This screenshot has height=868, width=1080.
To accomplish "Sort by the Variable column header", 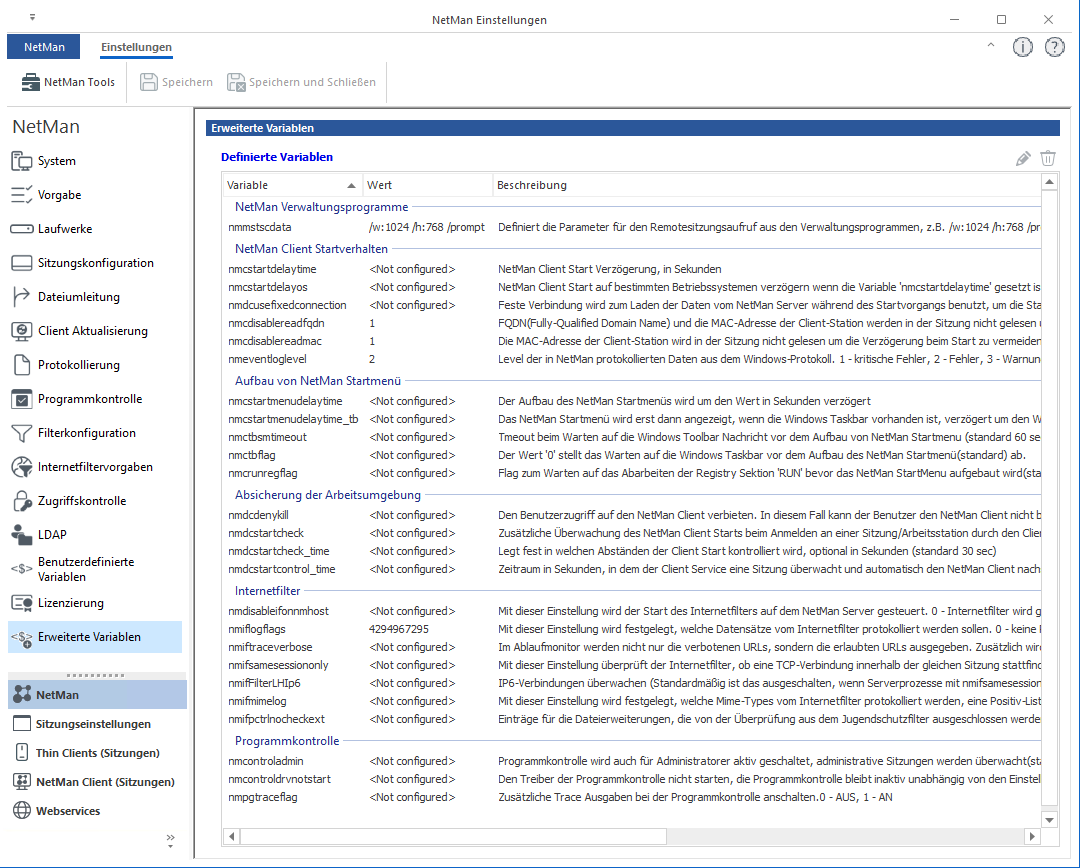I will point(290,185).
